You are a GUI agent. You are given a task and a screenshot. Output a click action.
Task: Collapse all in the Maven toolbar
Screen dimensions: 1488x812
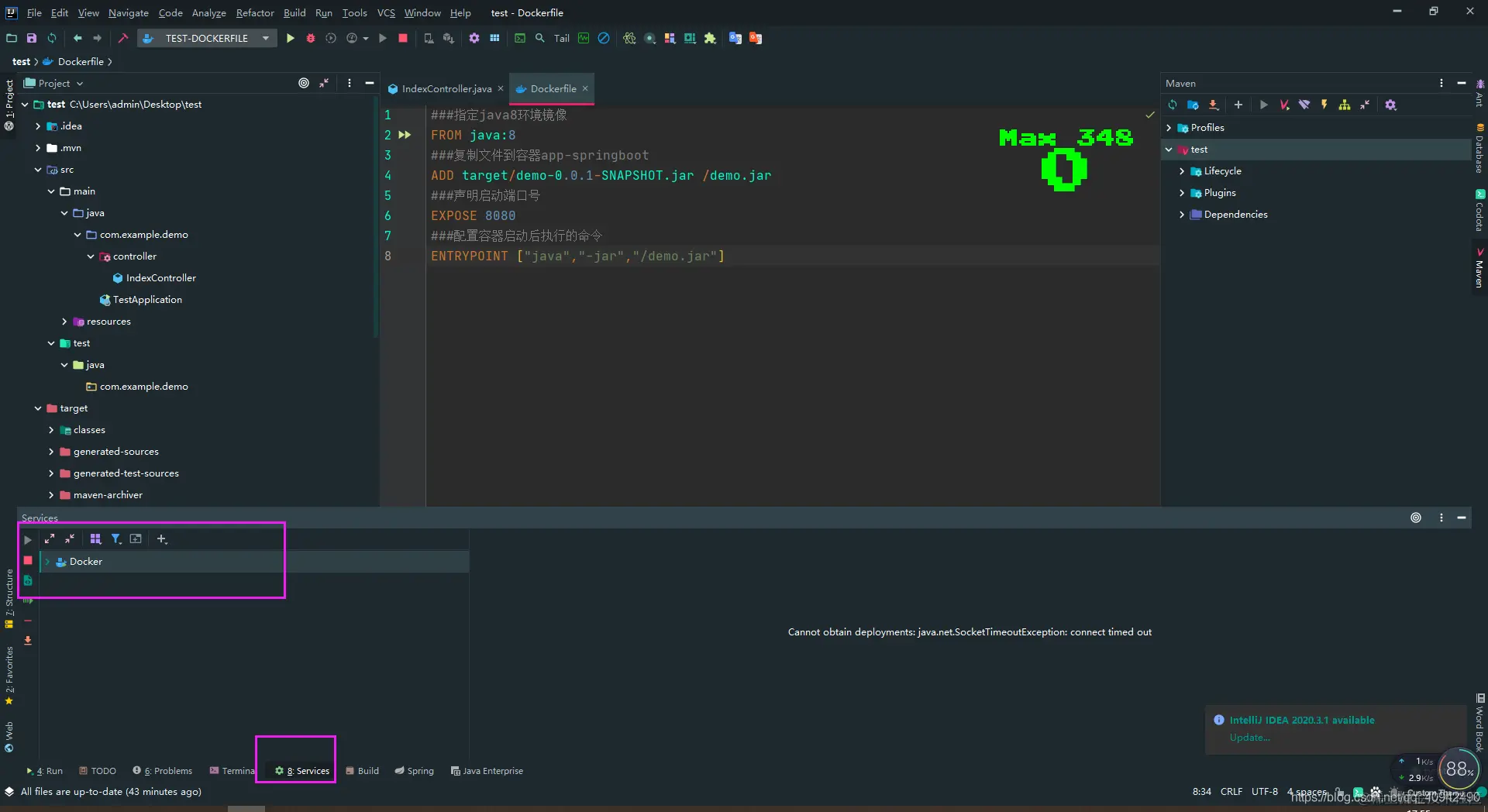point(1365,105)
